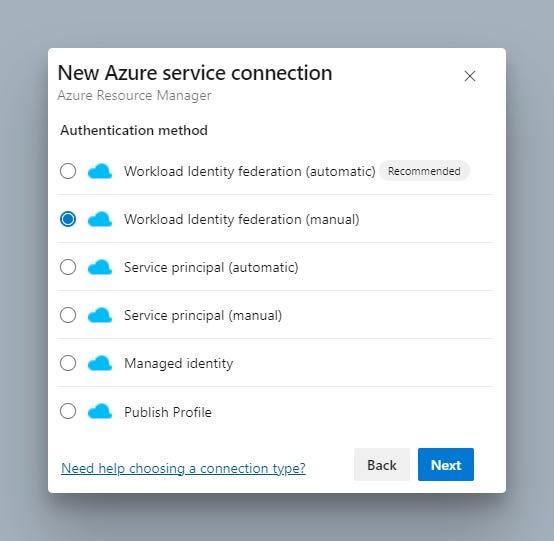Click the Publish Profile option text

(x=168, y=412)
